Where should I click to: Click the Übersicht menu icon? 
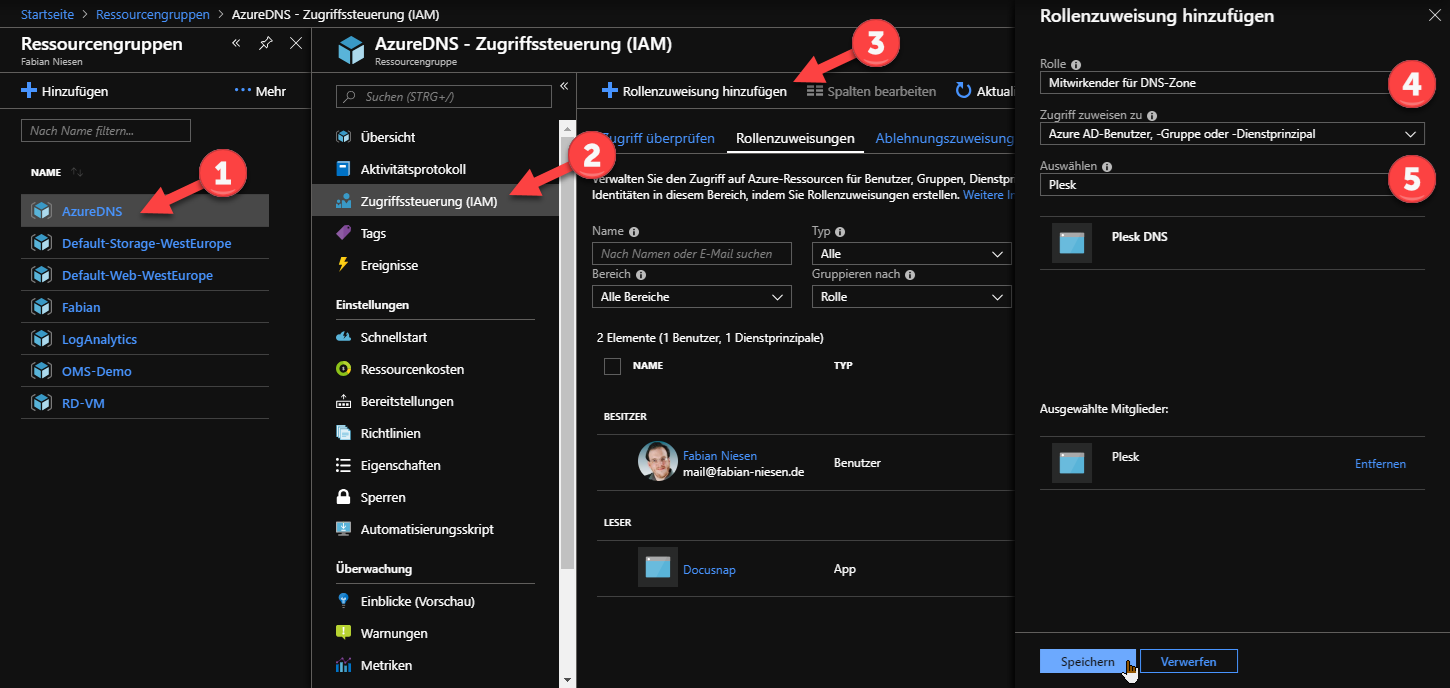tap(344, 137)
